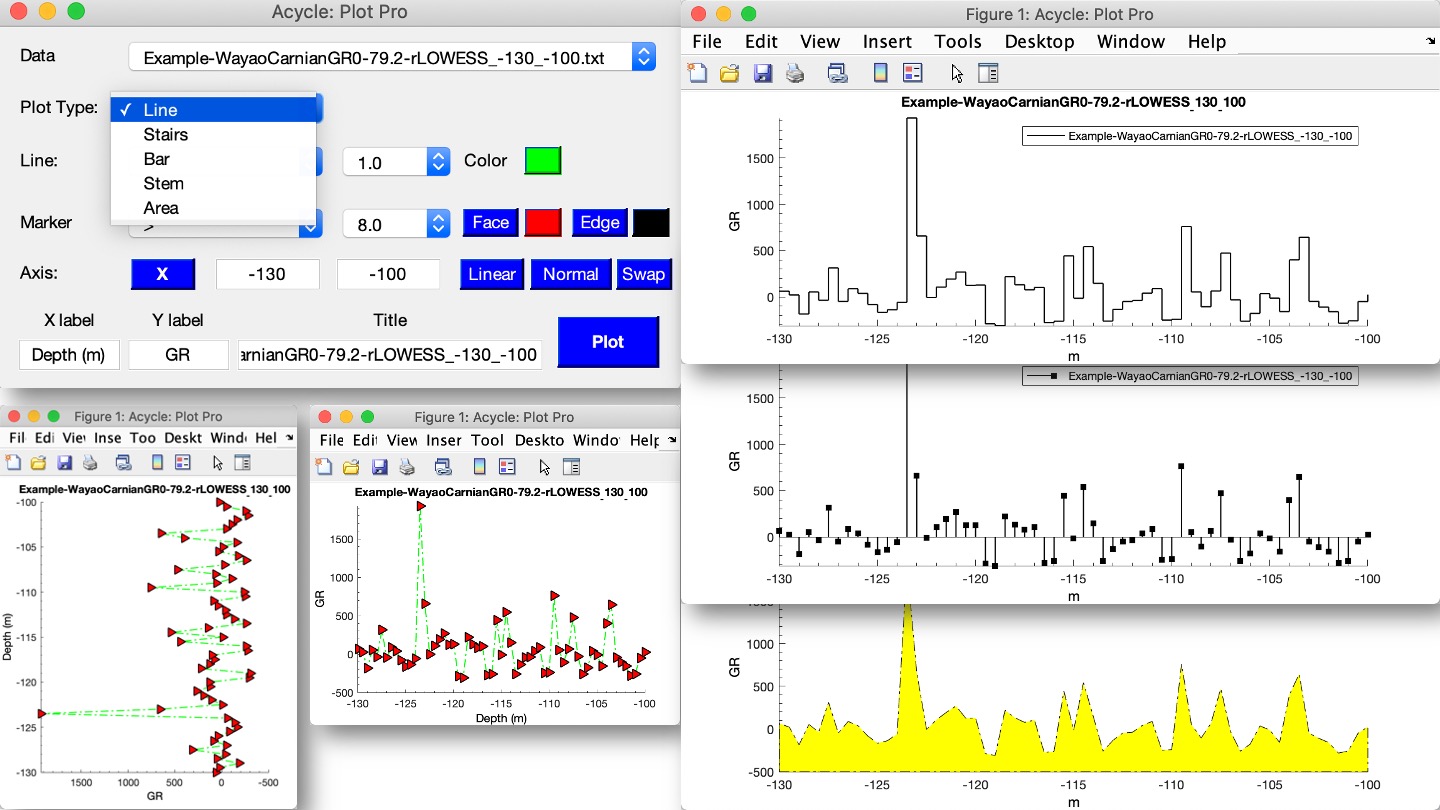
Task: Open Desktop menu in stairs plot window
Action: [1039, 41]
